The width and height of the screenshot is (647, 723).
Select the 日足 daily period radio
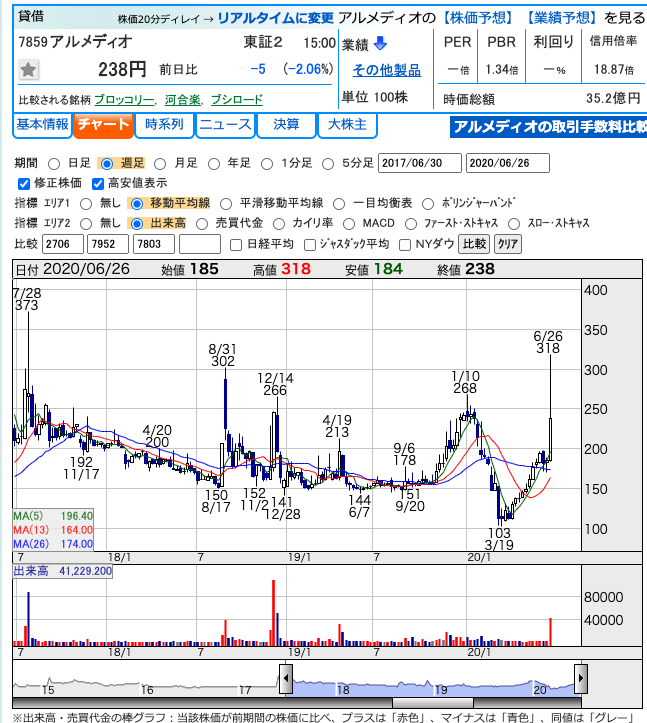(54, 164)
